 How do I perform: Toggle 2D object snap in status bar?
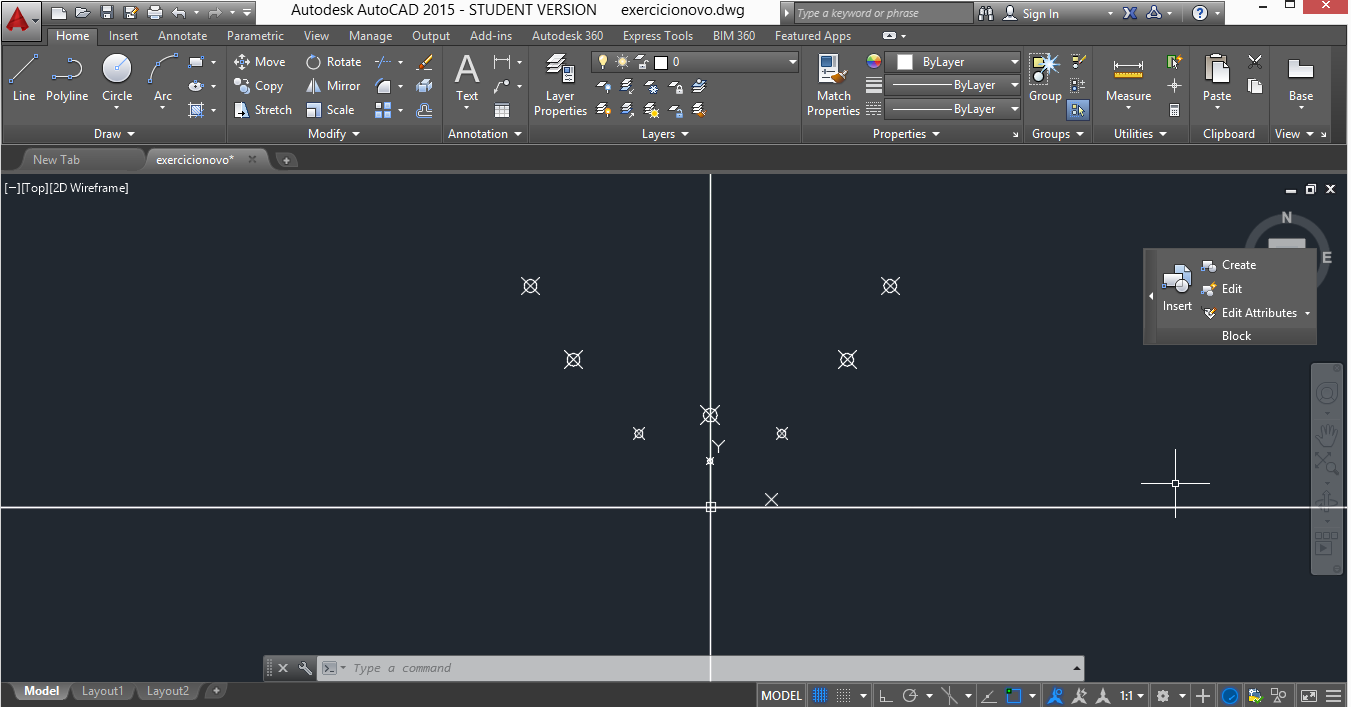[1014, 695]
